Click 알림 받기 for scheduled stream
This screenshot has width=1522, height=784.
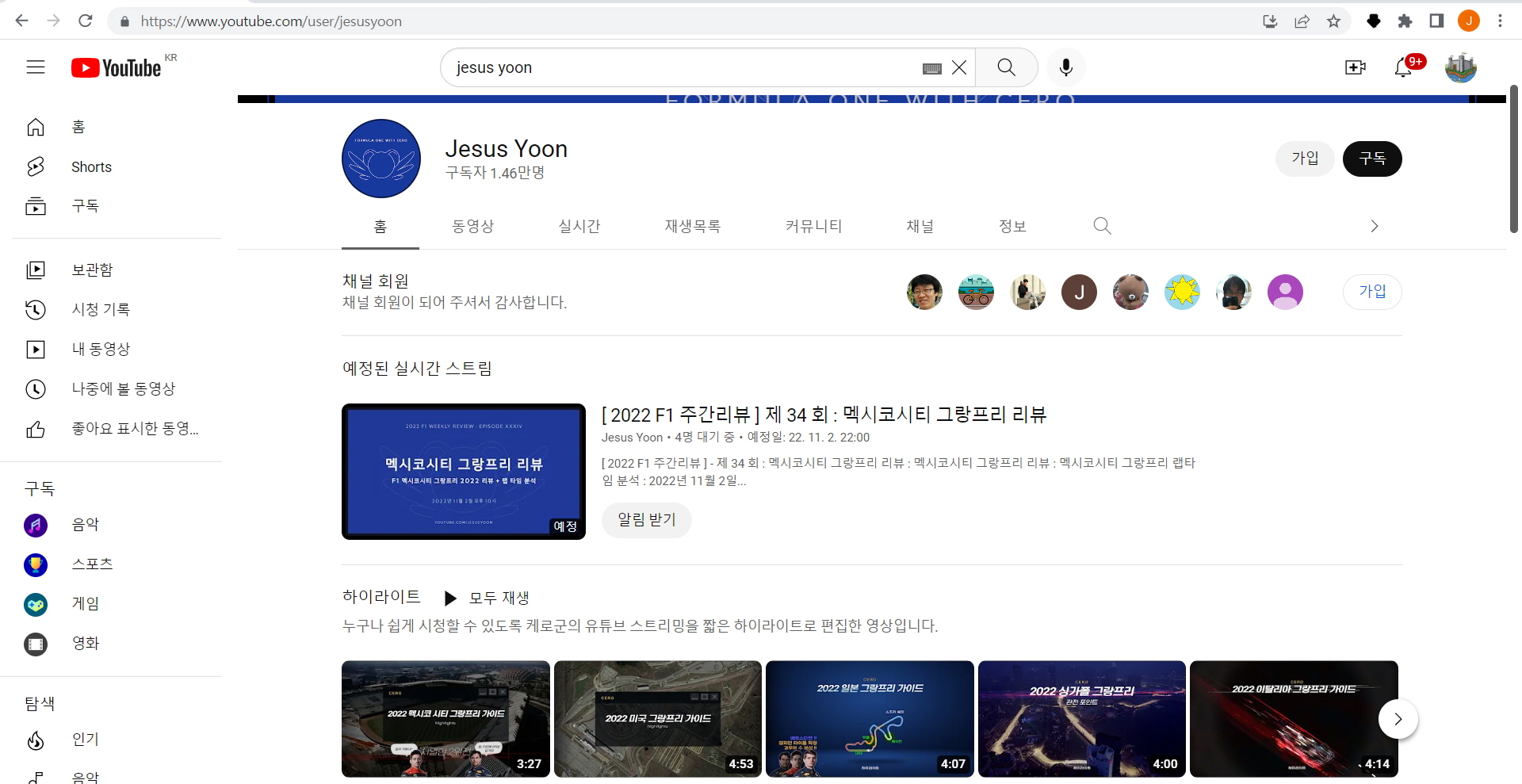647,520
